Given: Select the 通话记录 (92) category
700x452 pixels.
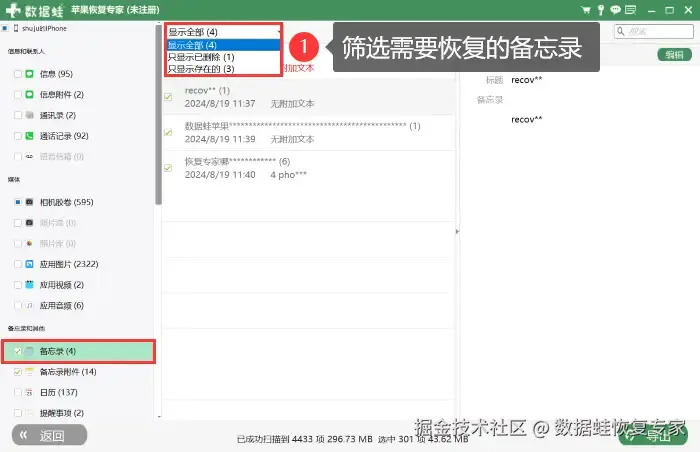Looking at the screenshot, I should [64, 136].
